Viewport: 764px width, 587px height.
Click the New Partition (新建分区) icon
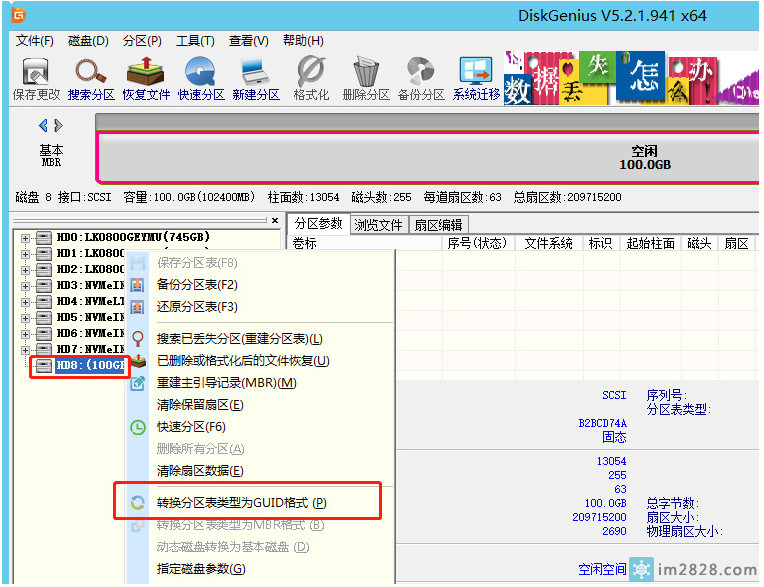click(x=256, y=78)
